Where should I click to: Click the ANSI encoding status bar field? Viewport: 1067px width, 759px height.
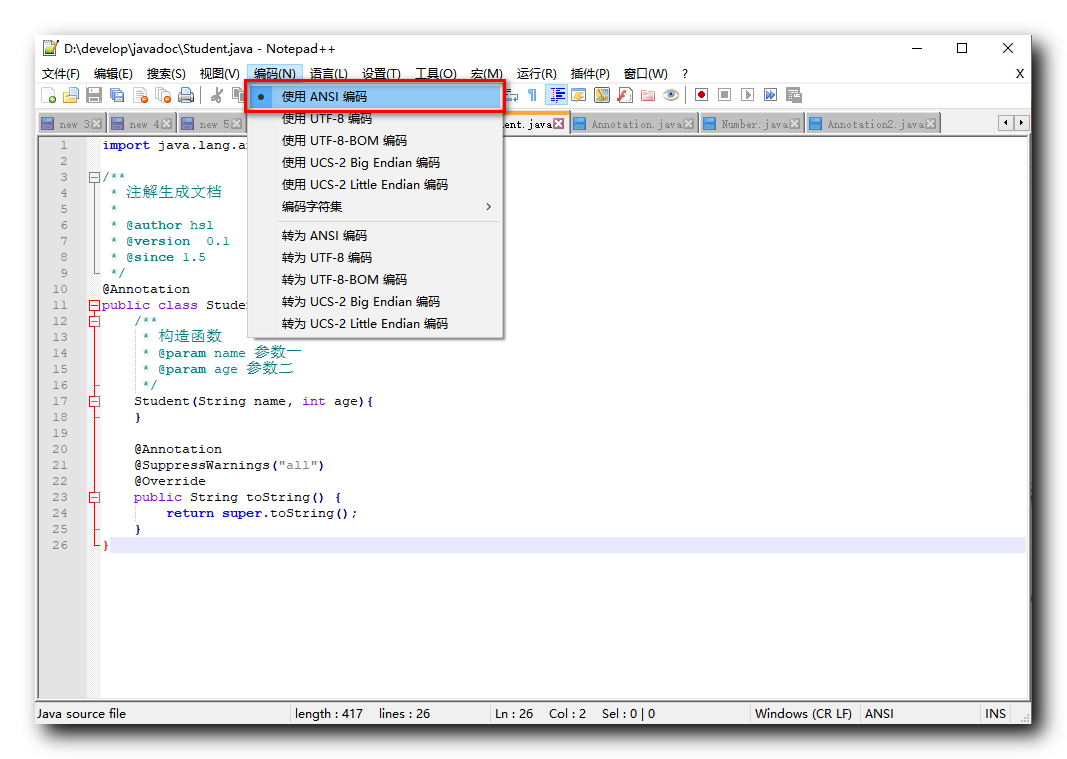pyautogui.click(x=919, y=713)
